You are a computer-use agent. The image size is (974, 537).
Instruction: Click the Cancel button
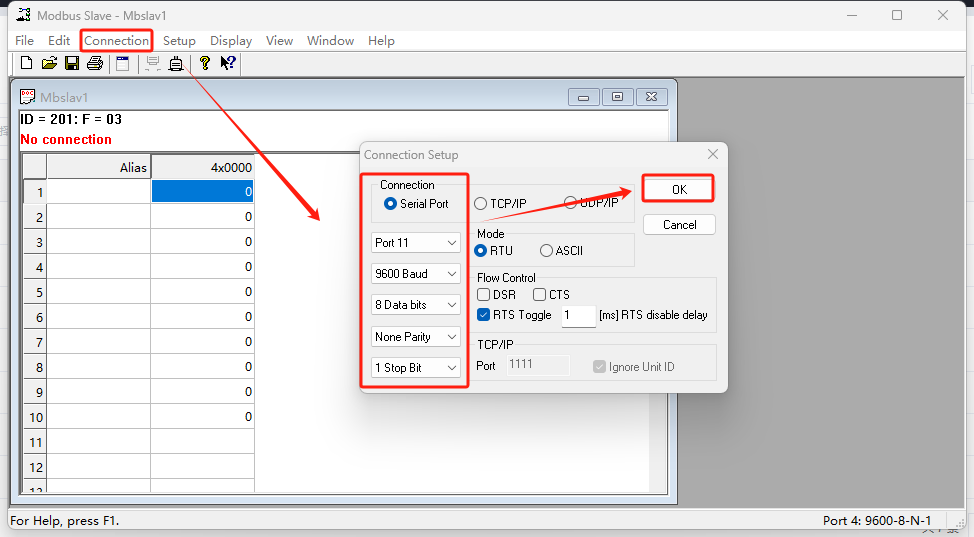pyautogui.click(x=679, y=225)
